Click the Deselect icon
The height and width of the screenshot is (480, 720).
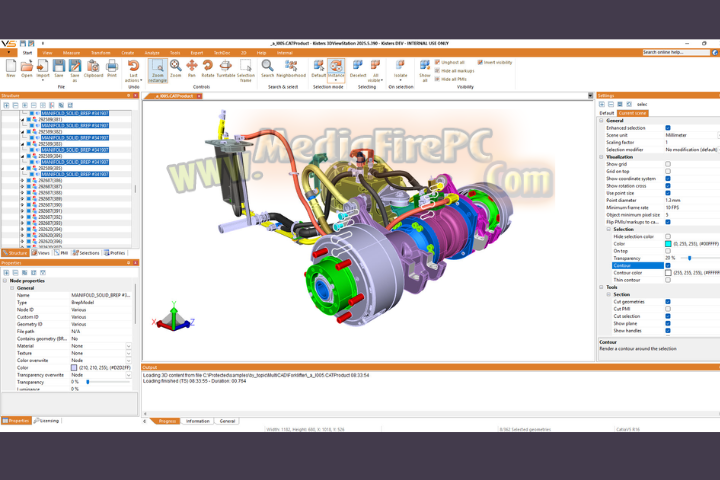coord(358,66)
